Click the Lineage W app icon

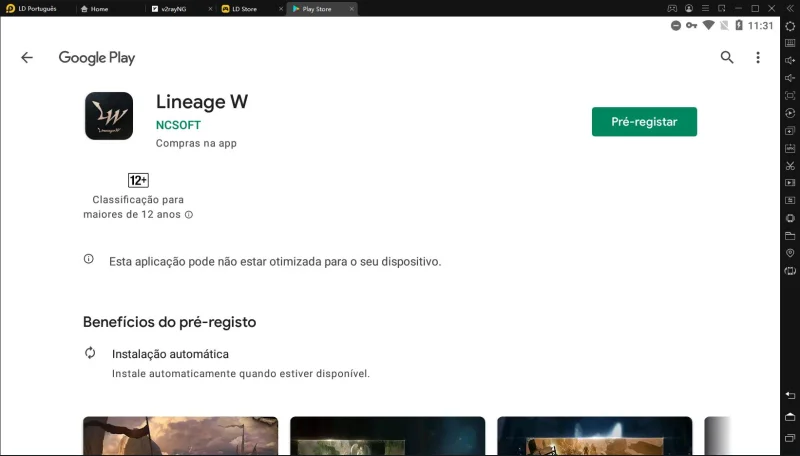(x=109, y=116)
